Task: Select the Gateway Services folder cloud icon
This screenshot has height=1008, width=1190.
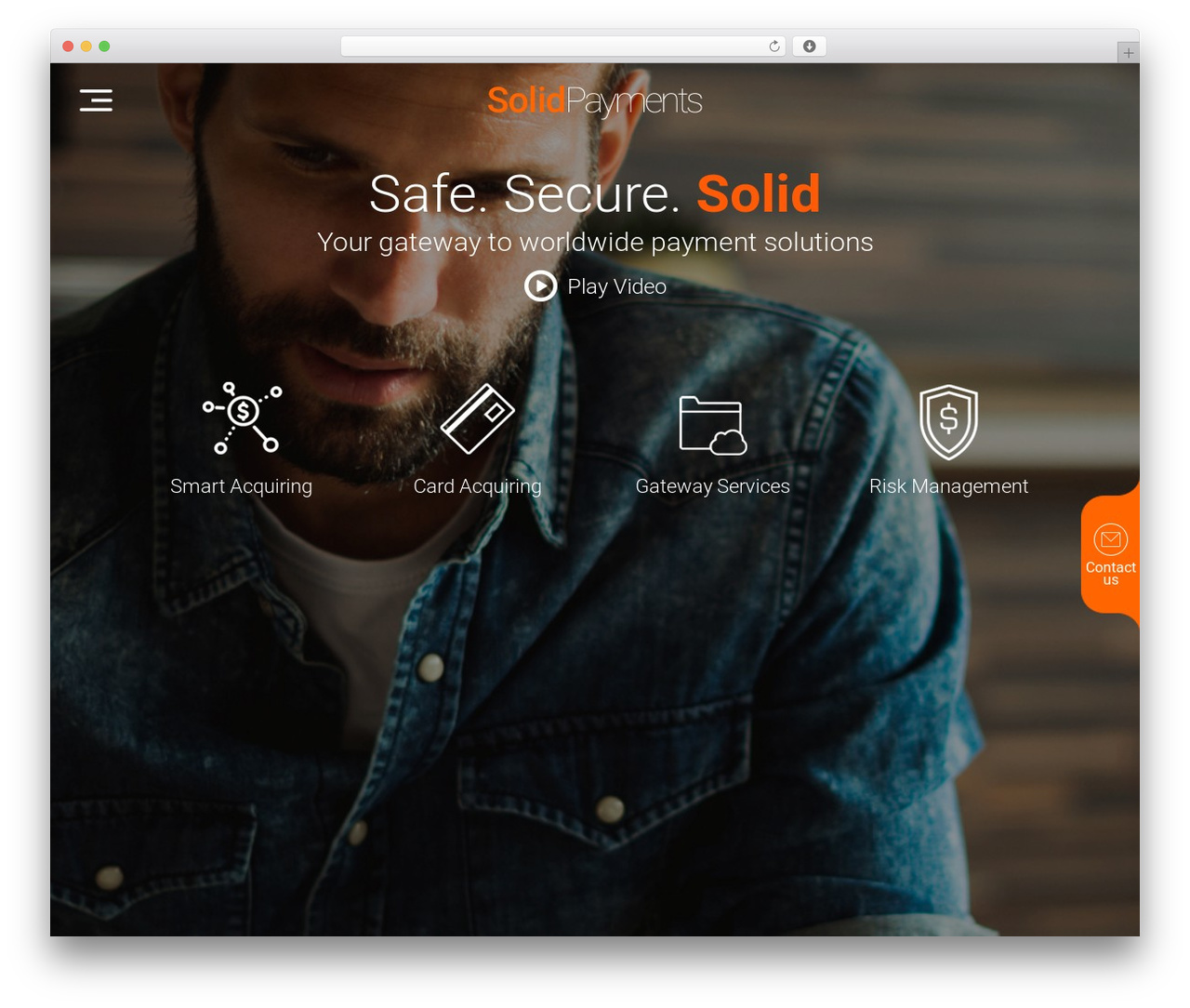Action: (x=713, y=425)
